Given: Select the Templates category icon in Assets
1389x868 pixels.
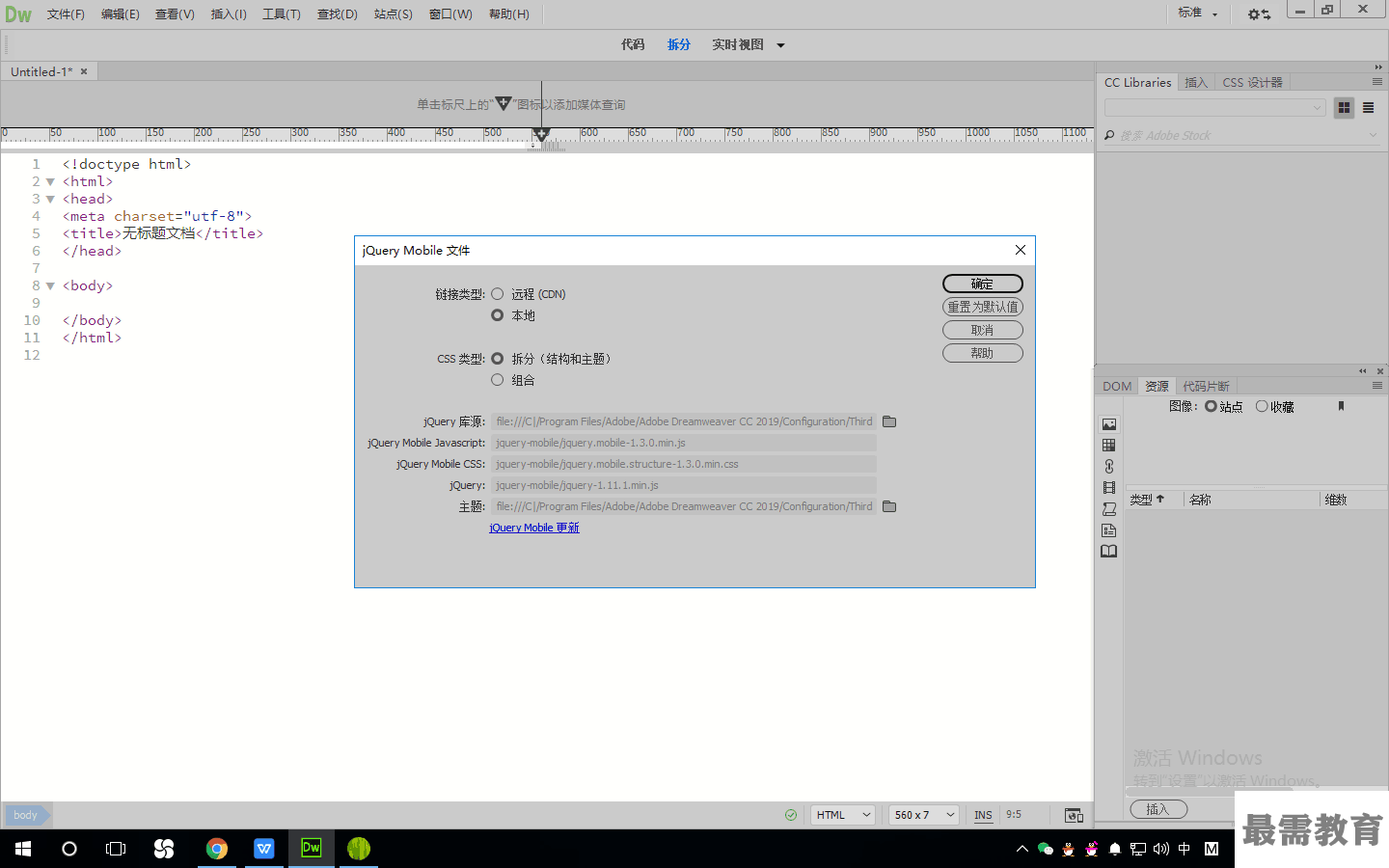Looking at the screenshot, I should coord(1109,530).
